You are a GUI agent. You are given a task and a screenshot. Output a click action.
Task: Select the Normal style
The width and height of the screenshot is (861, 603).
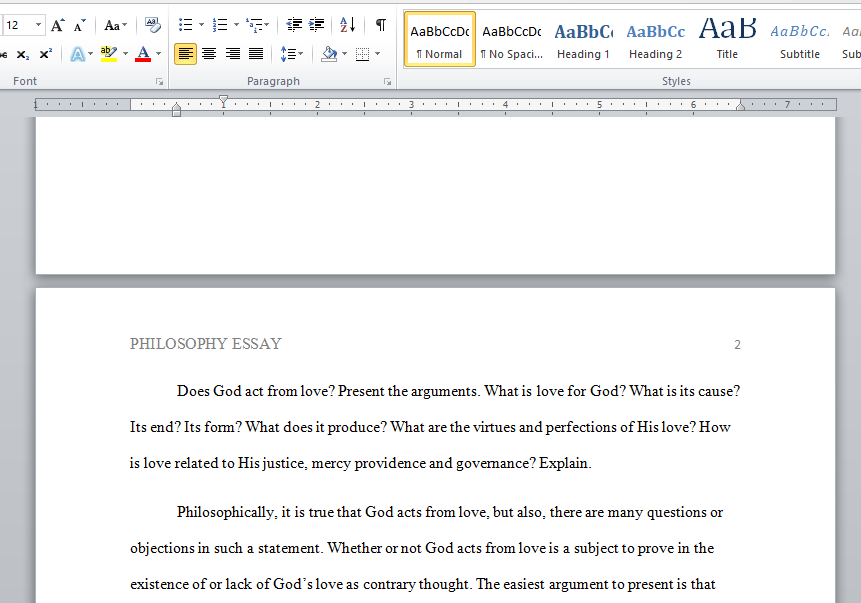tap(440, 39)
